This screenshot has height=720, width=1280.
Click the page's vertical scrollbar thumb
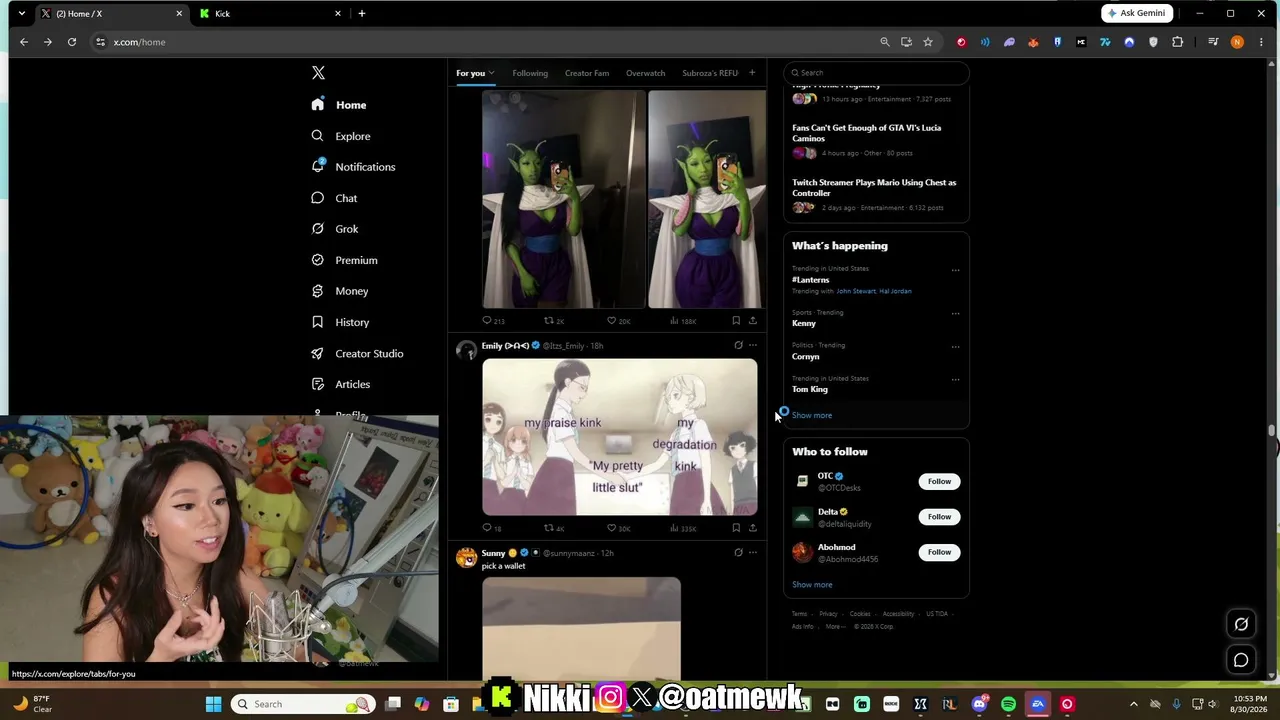click(1272, 431)
